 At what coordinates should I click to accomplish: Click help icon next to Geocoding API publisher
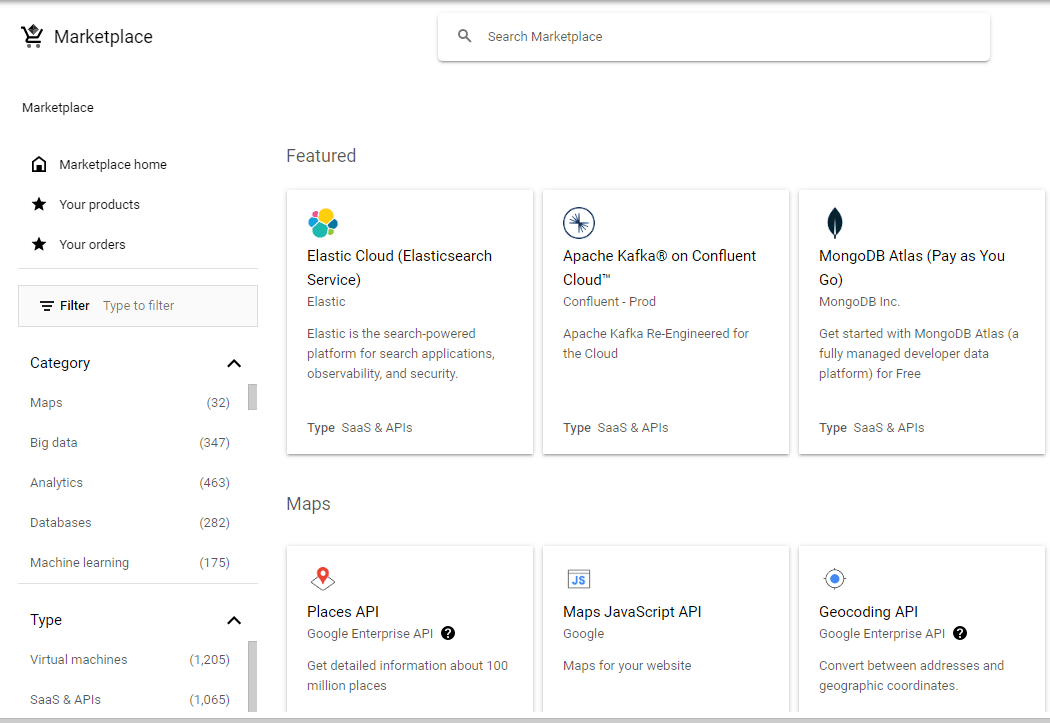pos(960,633)
